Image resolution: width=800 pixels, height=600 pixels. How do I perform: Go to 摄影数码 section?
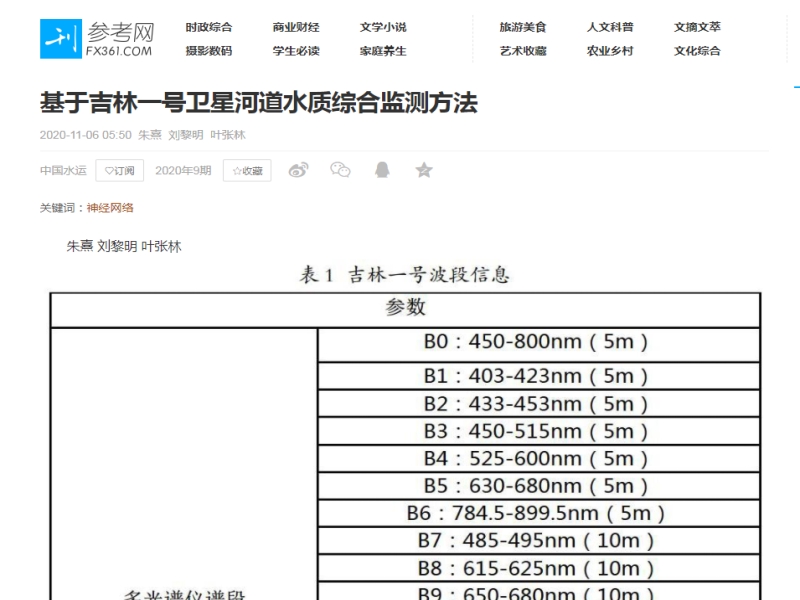[208, 50]
